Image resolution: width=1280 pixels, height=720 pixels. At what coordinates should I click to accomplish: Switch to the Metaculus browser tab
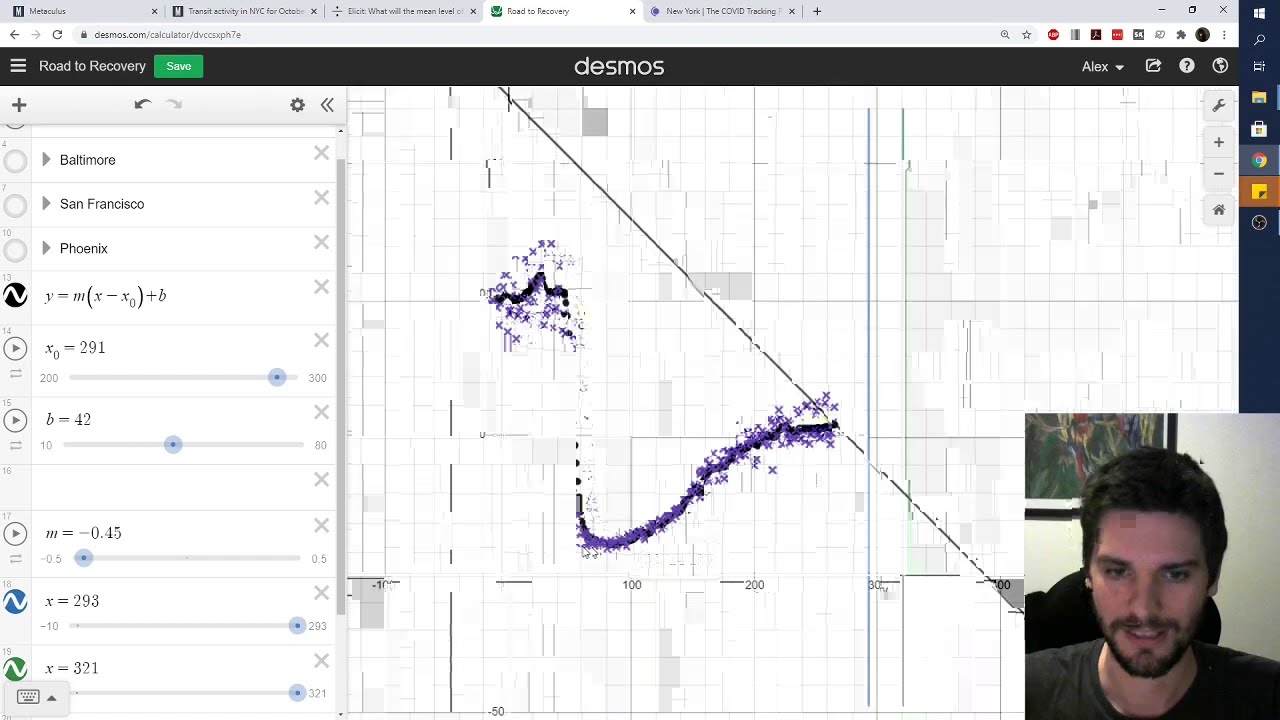[83, 11]
